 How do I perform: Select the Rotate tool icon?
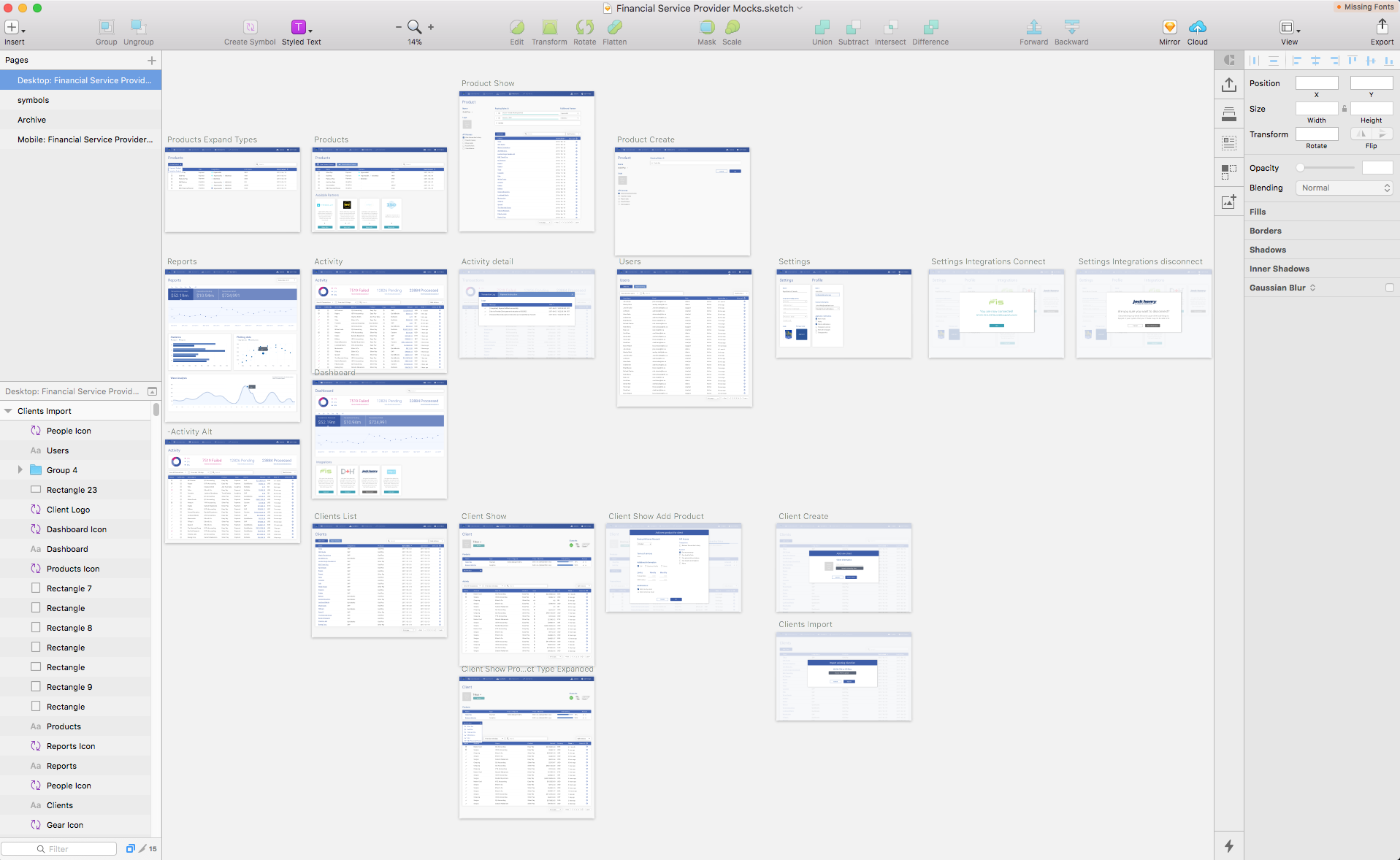point(584,27)
